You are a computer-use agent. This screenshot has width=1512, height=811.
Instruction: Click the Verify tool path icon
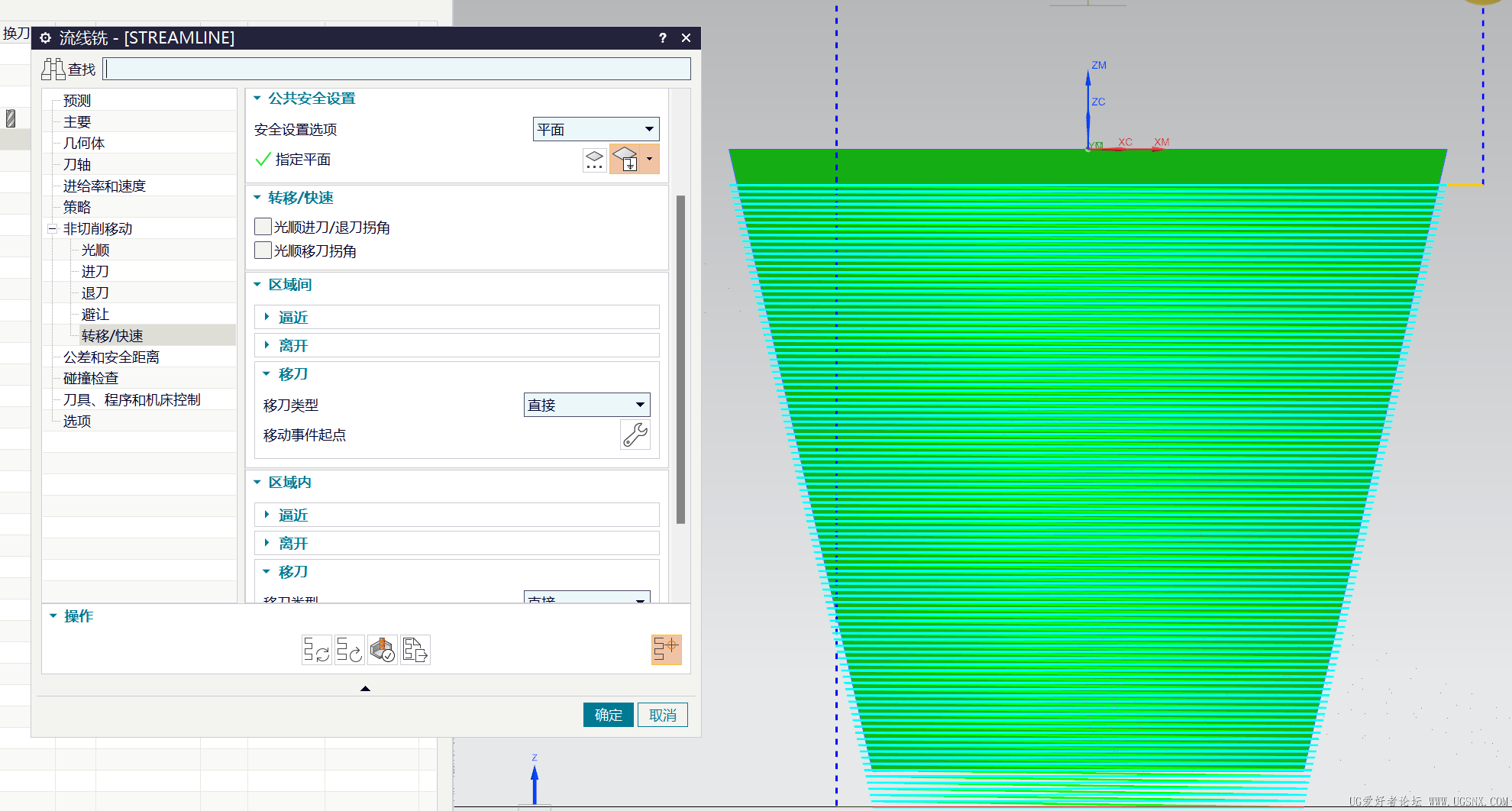click(x=383, y=650)
